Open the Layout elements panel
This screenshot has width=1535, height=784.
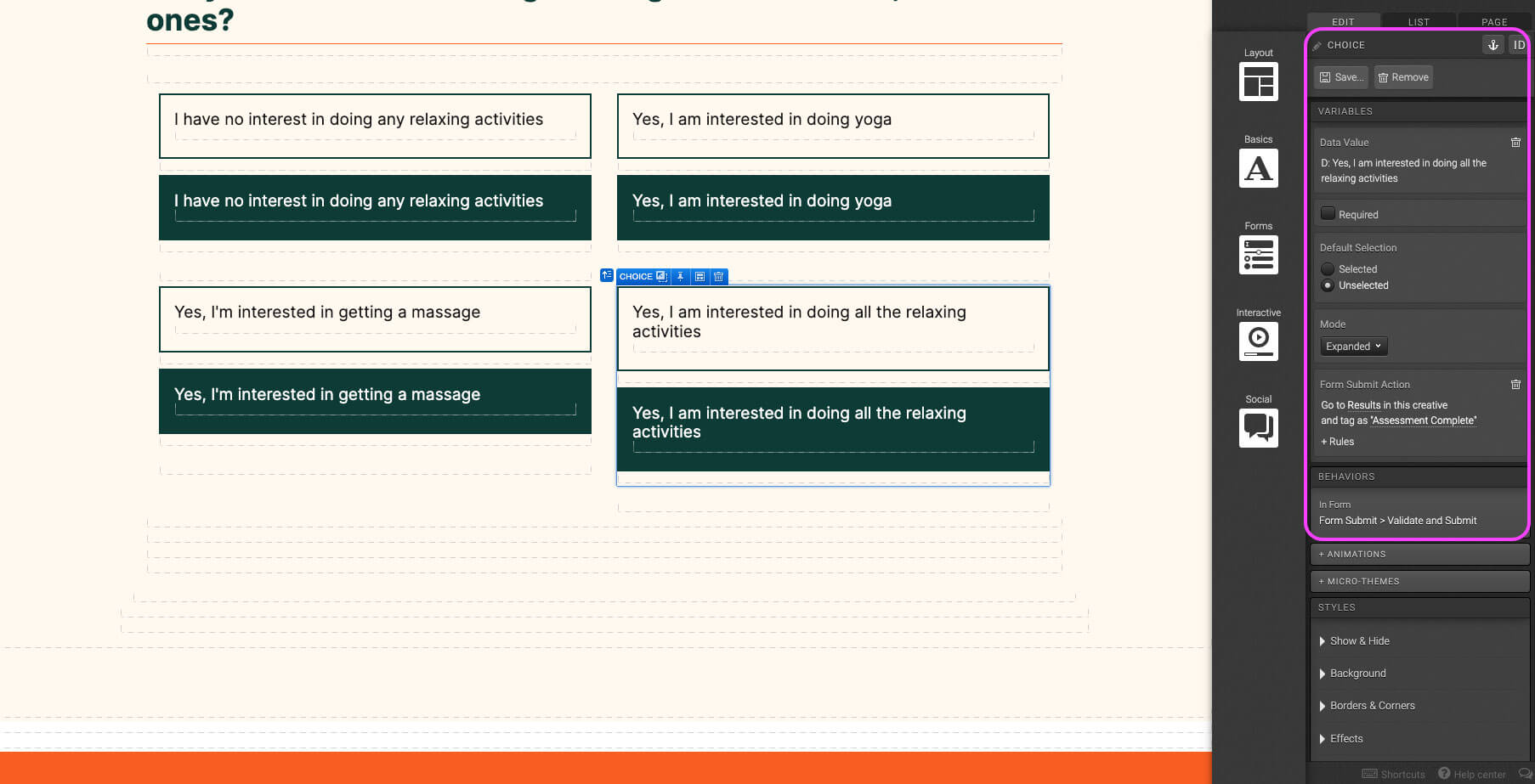coord(1258,82)
